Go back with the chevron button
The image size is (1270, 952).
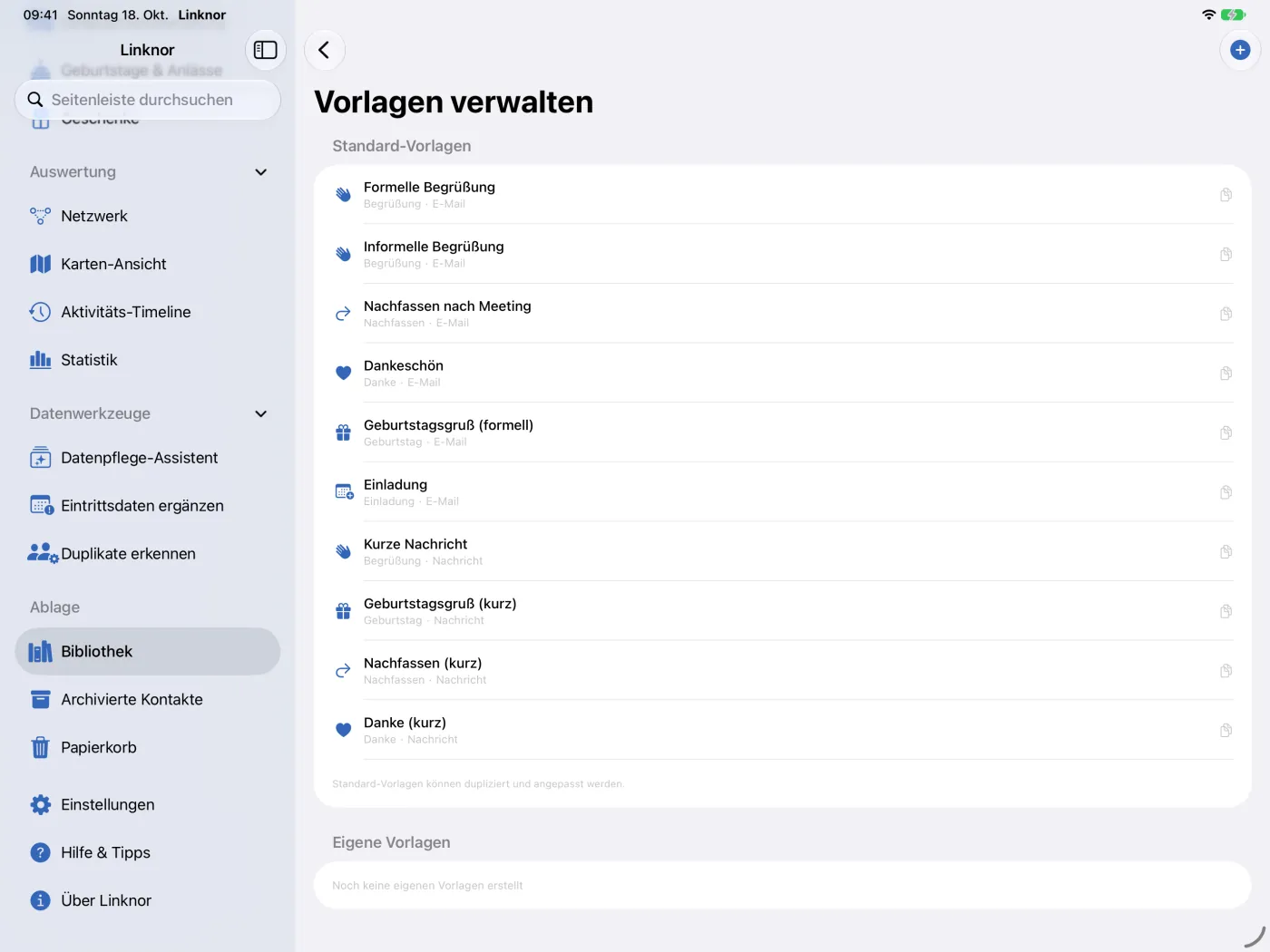324,50
